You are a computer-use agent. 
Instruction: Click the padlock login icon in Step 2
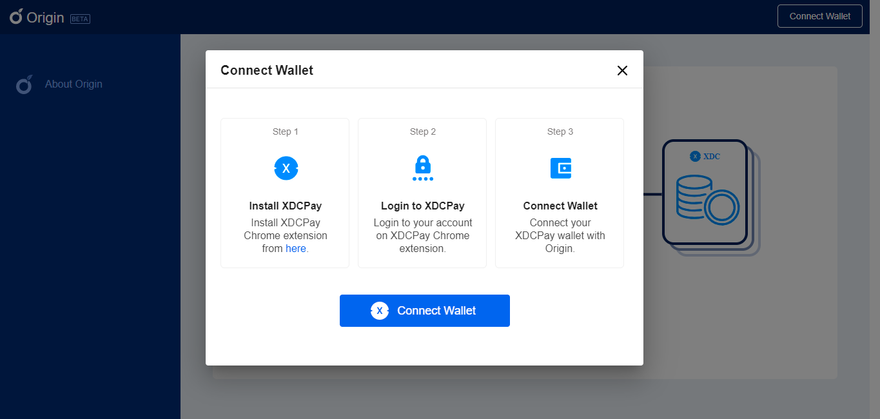coord(422,168)
